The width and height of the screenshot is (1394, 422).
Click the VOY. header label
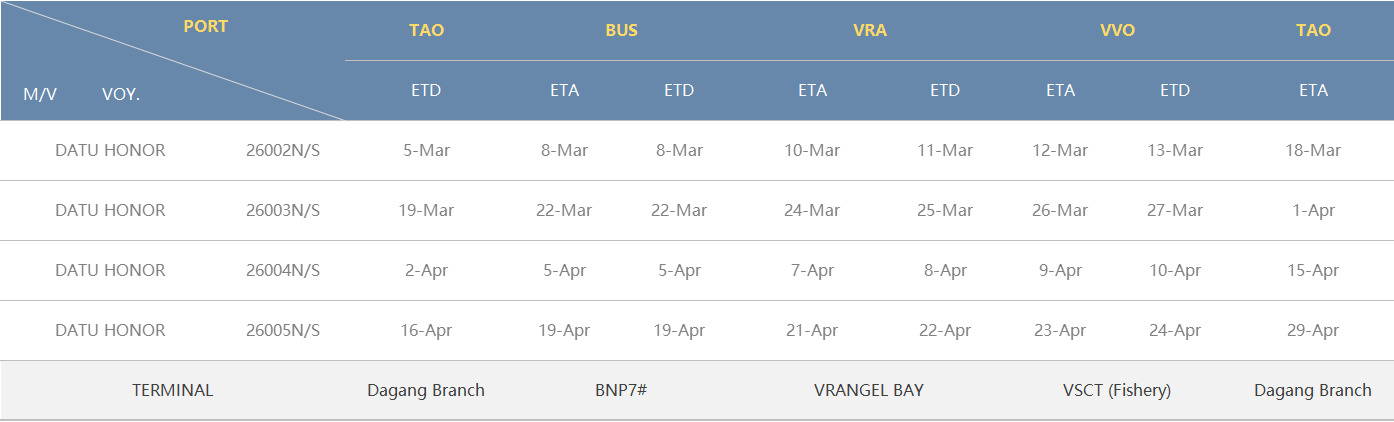(x=121, y=94)
